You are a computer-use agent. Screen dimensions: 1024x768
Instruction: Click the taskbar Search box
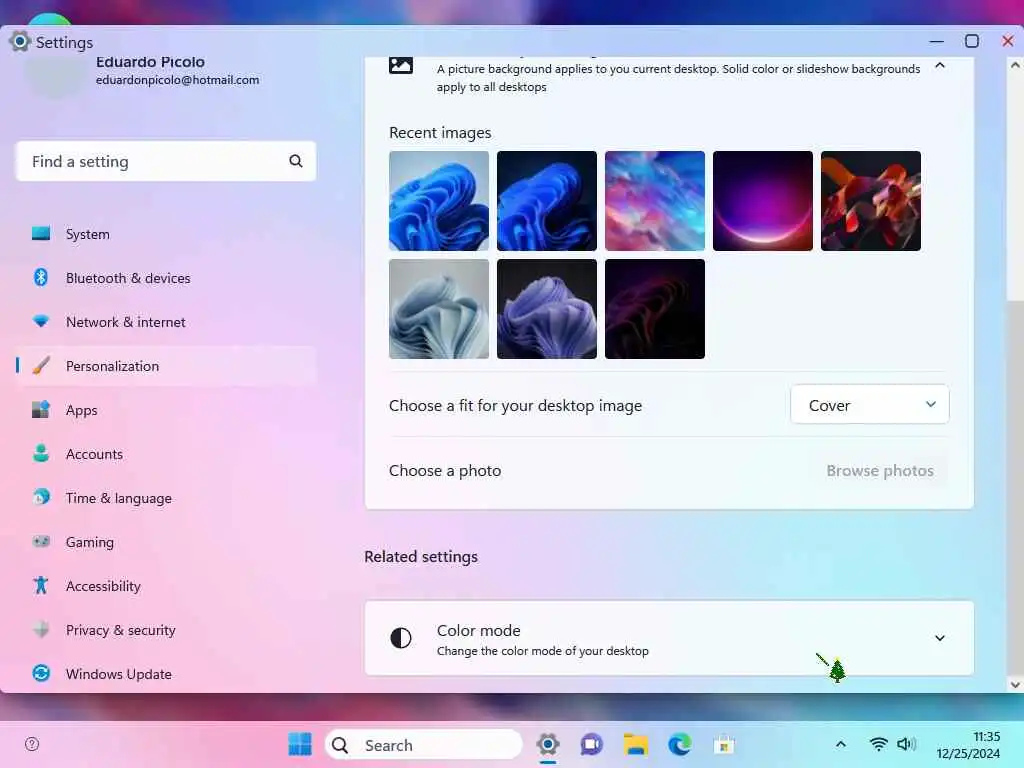424,745
